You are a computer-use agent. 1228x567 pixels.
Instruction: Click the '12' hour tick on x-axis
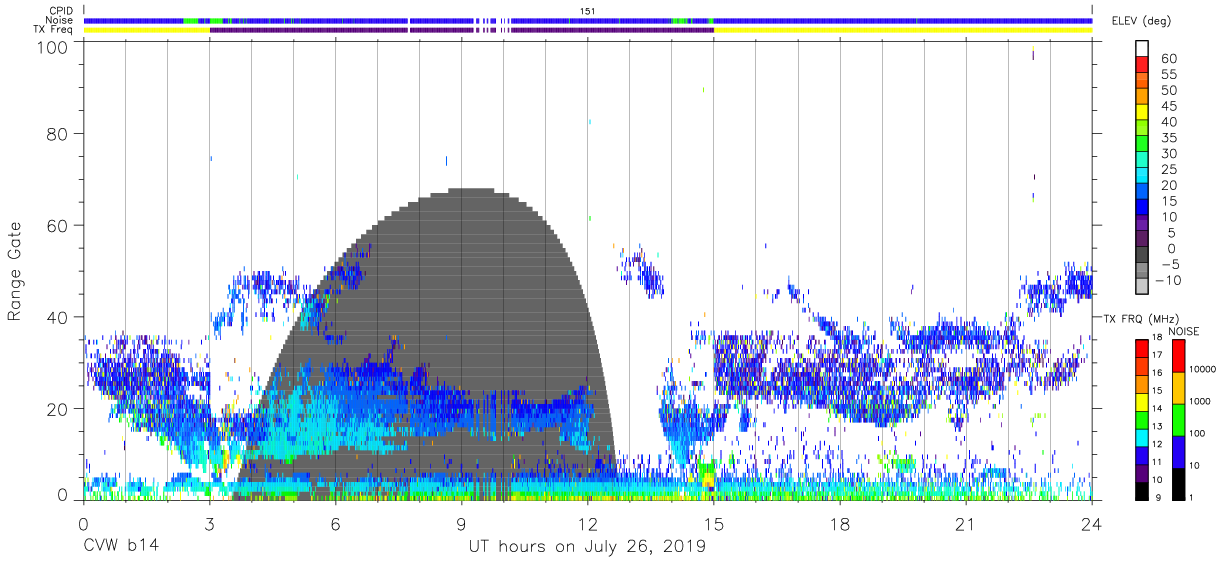tap(587, 524)
